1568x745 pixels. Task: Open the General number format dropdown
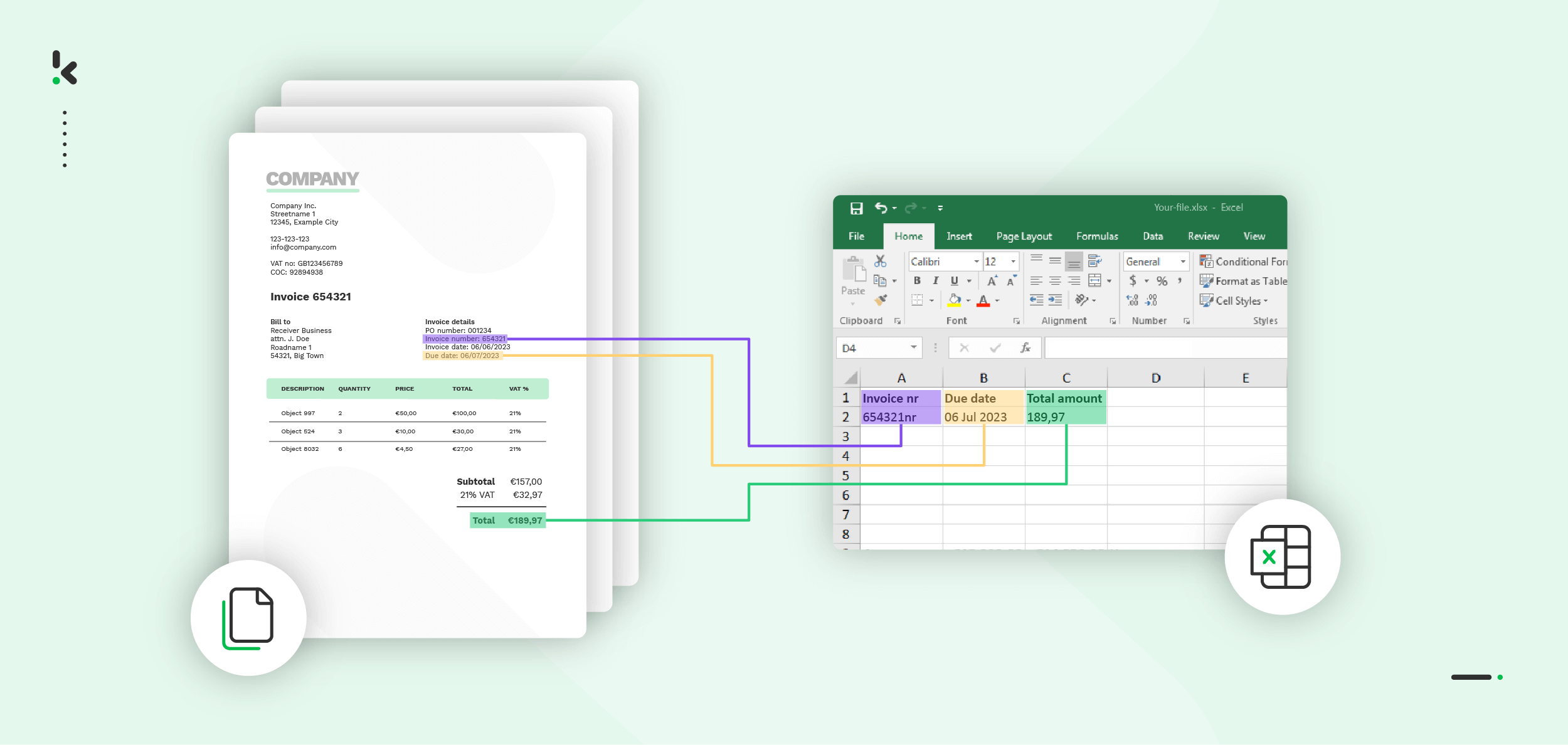click(1183, 262)
